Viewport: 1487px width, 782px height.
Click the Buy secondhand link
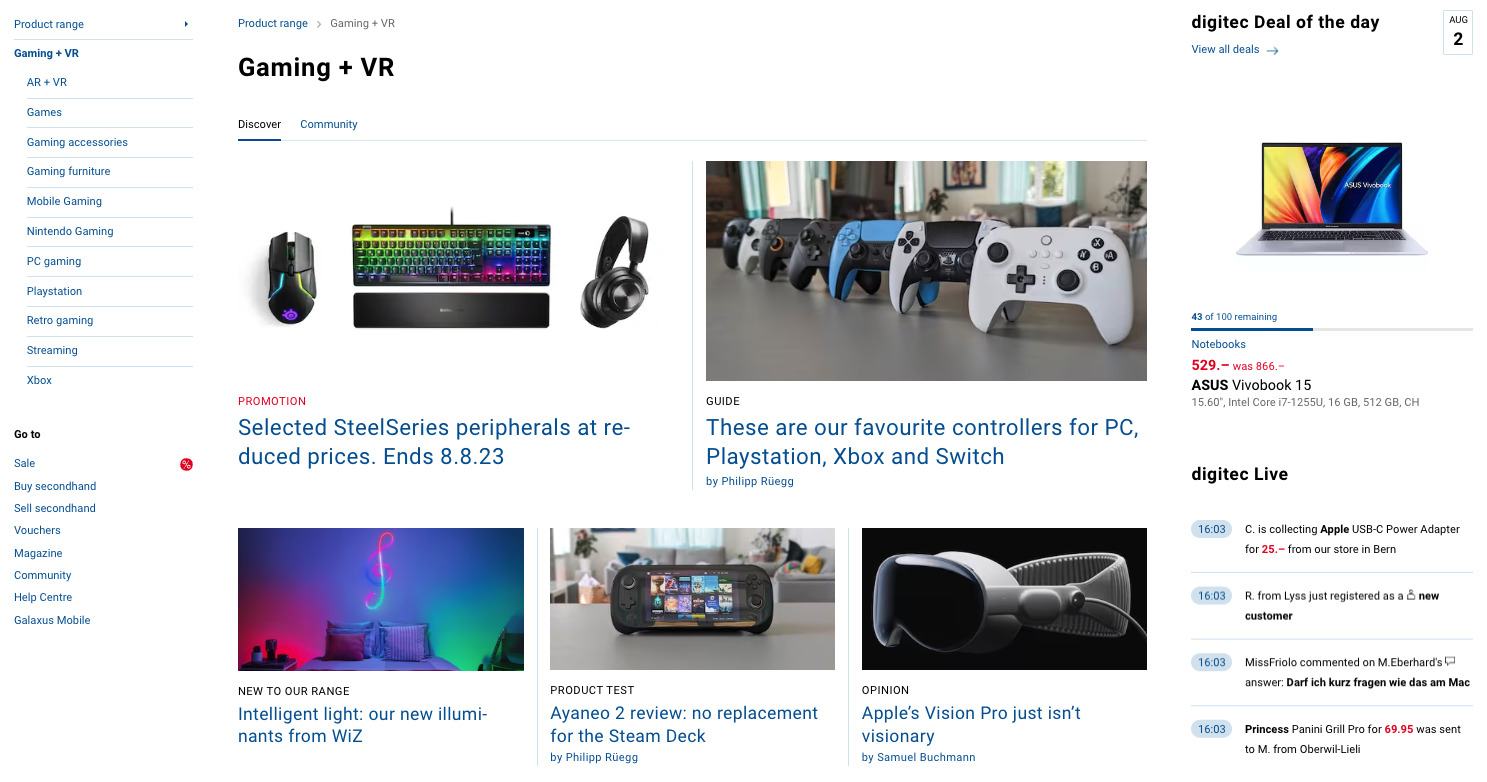coord(55,486)
